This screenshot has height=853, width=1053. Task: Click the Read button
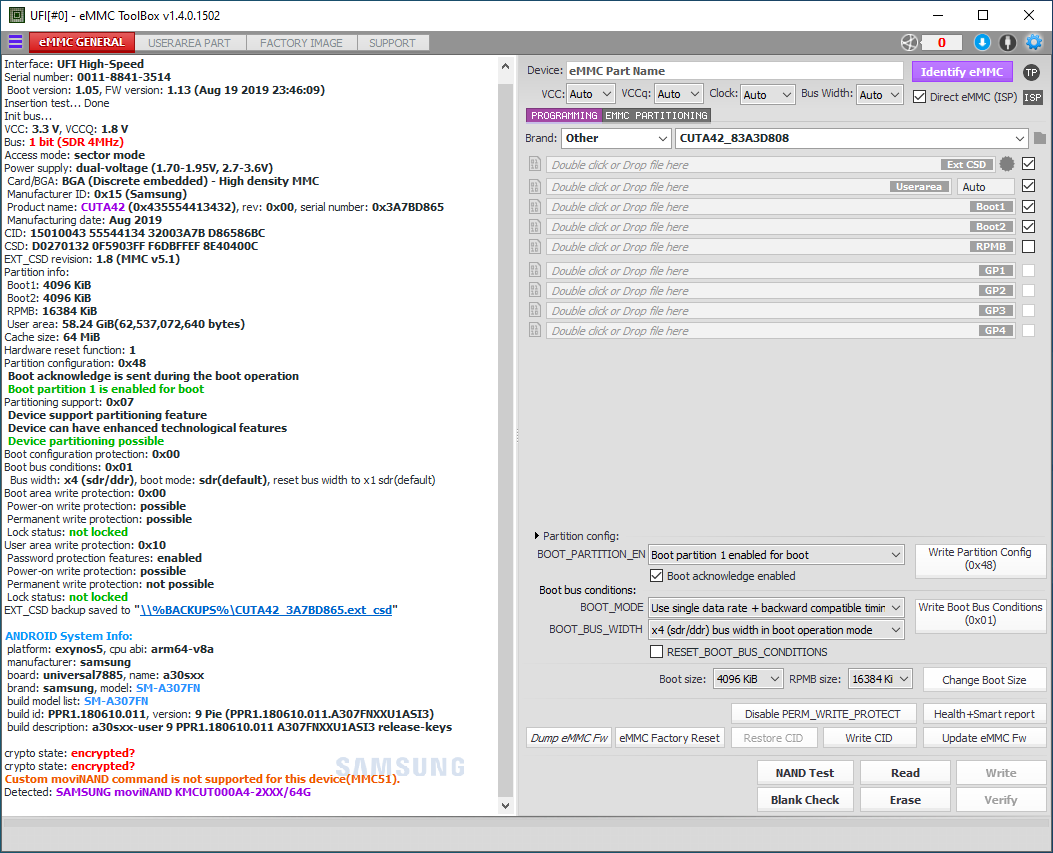click(905, 773)
